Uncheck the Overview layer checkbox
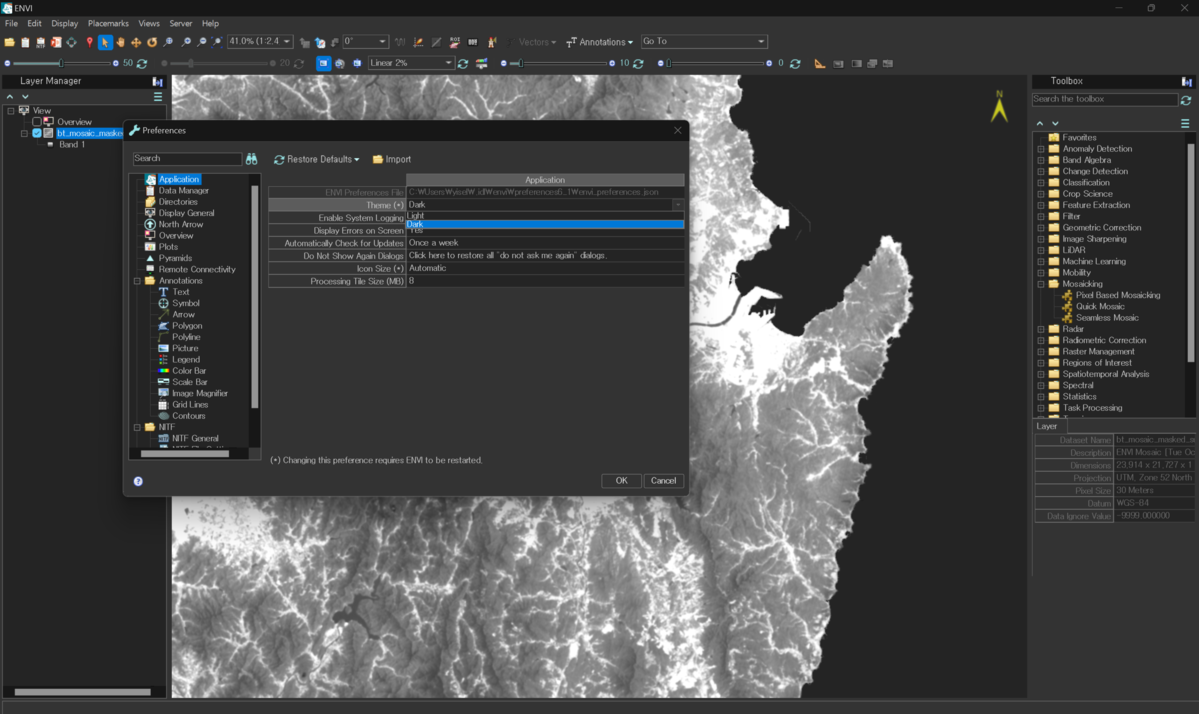Image resolution: width=1199 pixels, height=714 pixels. (x=37, y=121)
